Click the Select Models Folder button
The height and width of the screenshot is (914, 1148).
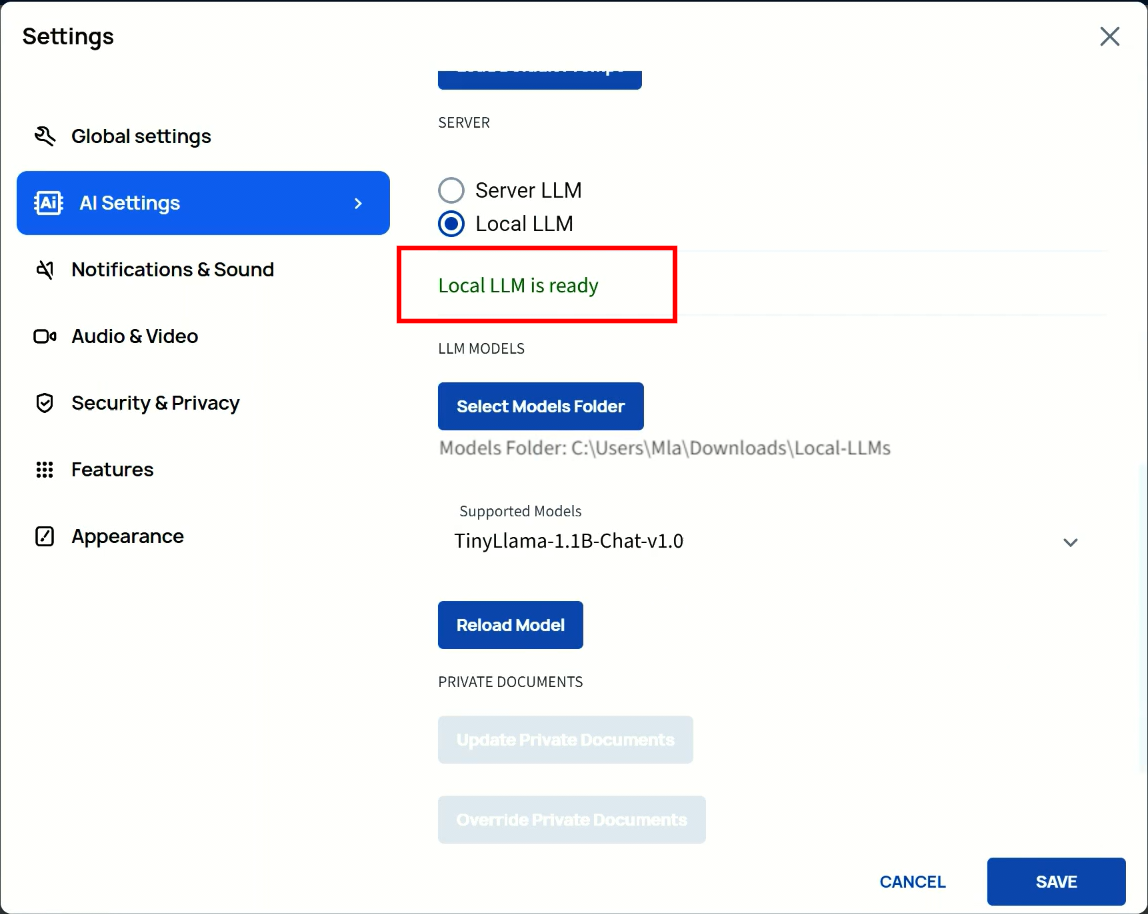[x=540, y=406]
